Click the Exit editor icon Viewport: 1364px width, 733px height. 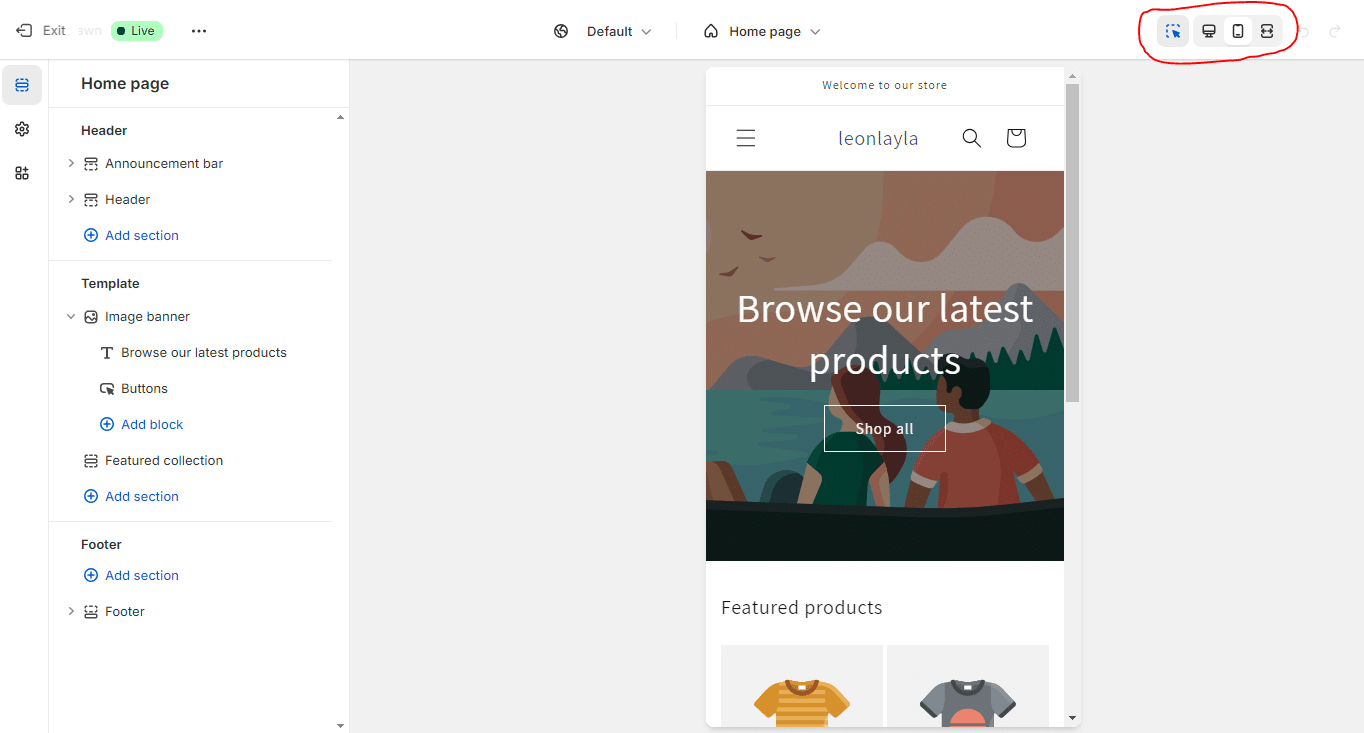24,31
